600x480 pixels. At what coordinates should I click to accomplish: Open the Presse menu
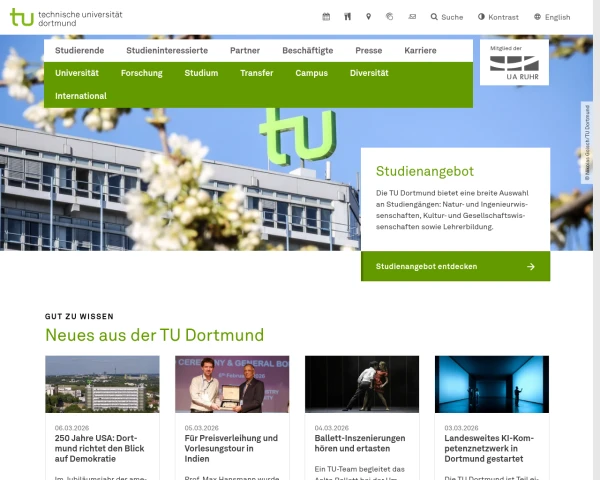tap(368, 51)
